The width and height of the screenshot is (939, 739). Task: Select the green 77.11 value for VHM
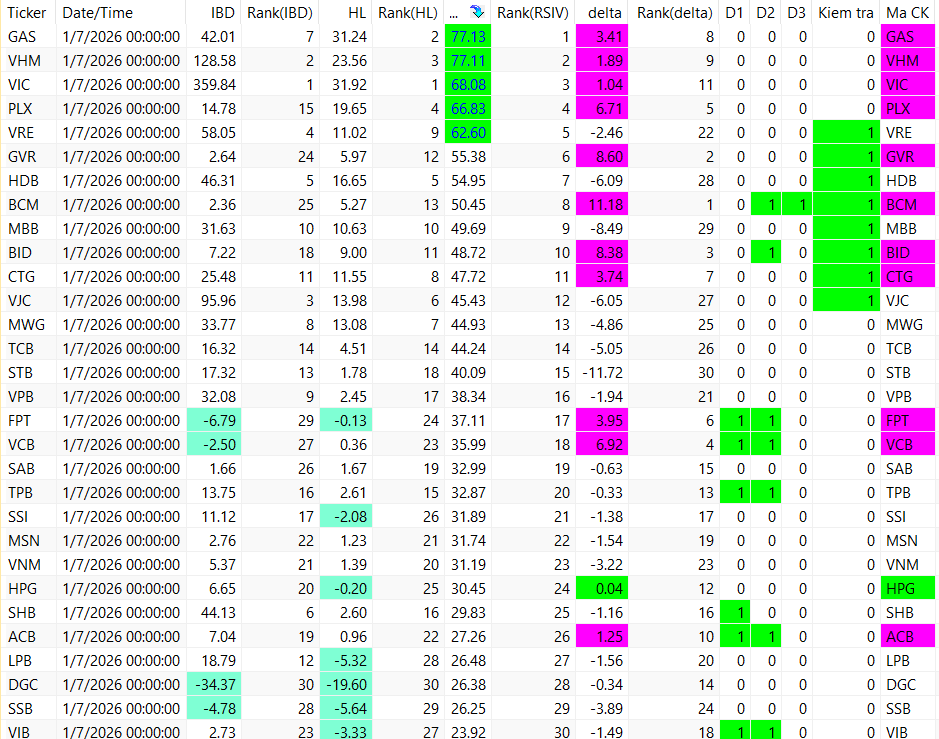(x=468, y=60)
